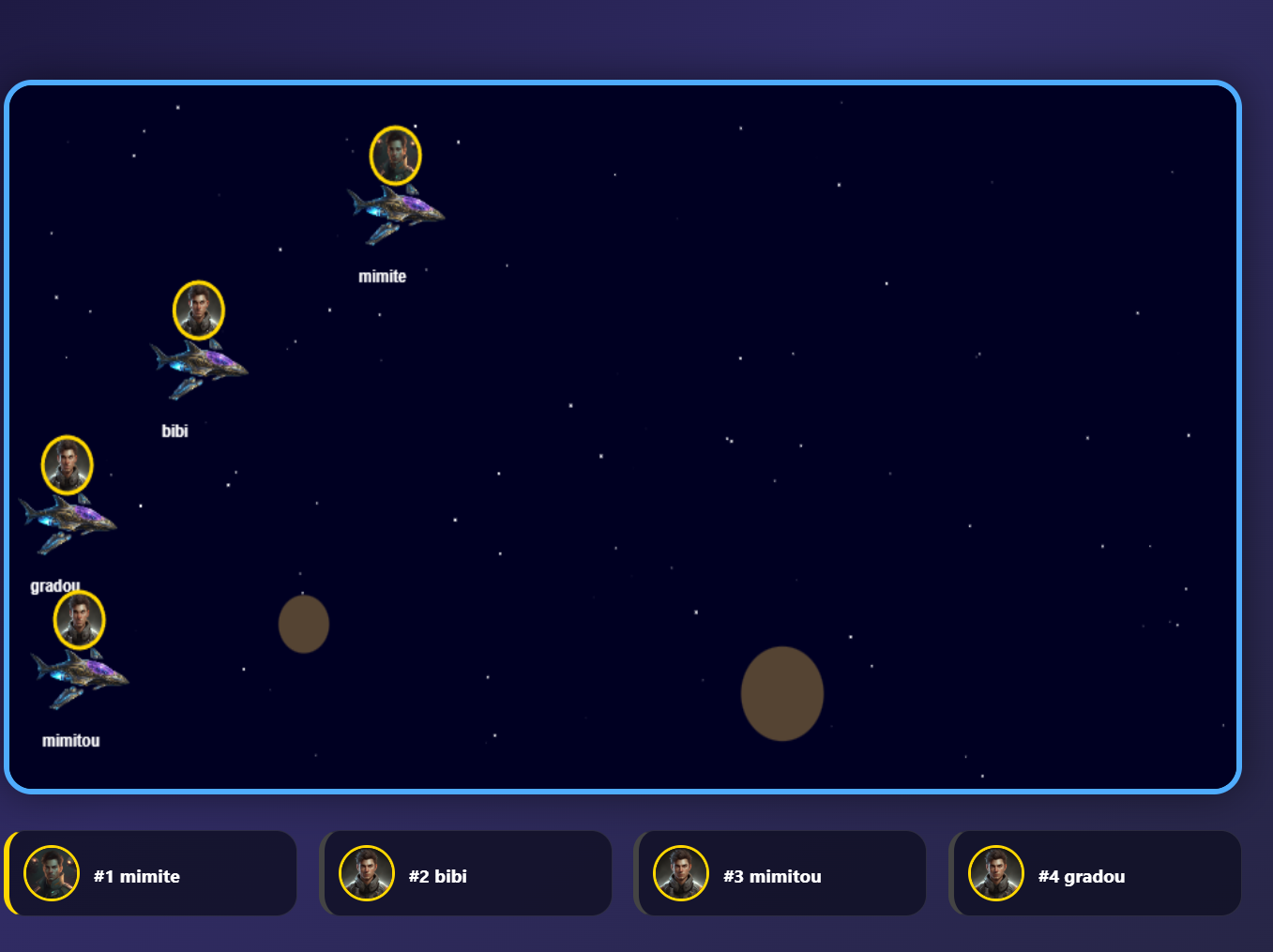
Task: Click avatar in the #1 mimite card
Action: tap(52, 873)
